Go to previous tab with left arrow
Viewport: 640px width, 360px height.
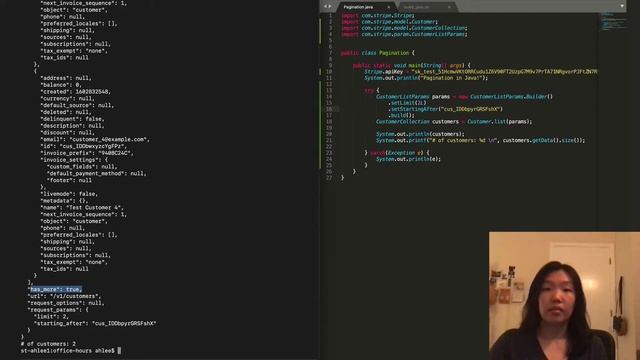325,7
